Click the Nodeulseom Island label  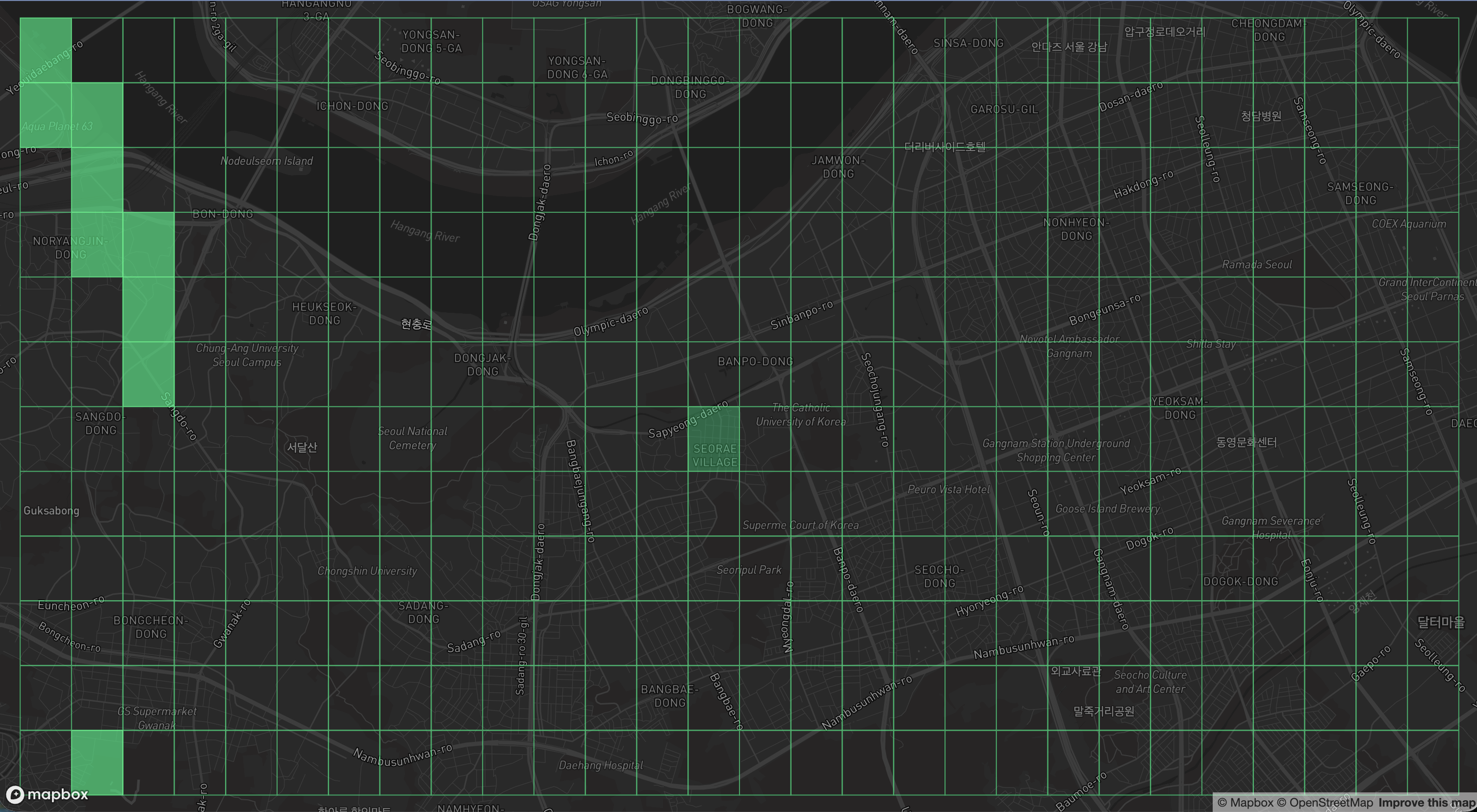coord(267,161)
